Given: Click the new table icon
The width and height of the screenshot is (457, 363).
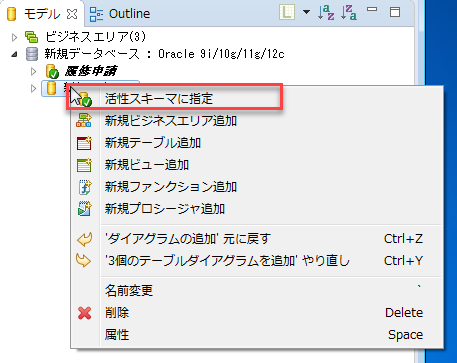Looking at the screenshot, I should (x=84, y=143).
